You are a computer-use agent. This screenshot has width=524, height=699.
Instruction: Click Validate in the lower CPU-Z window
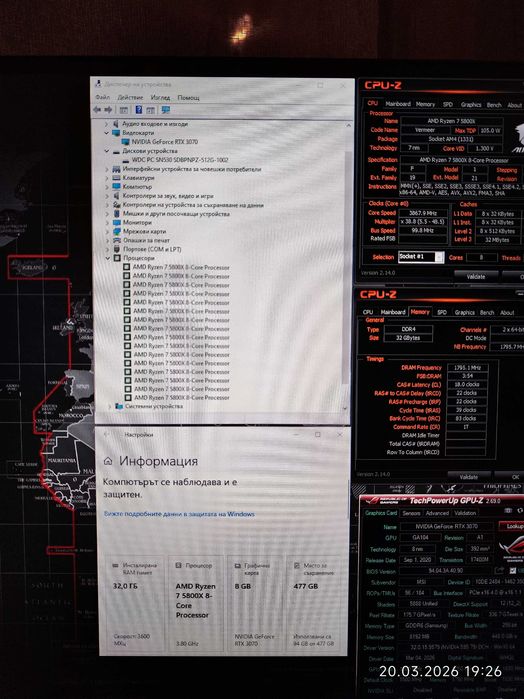pos(469,477)
